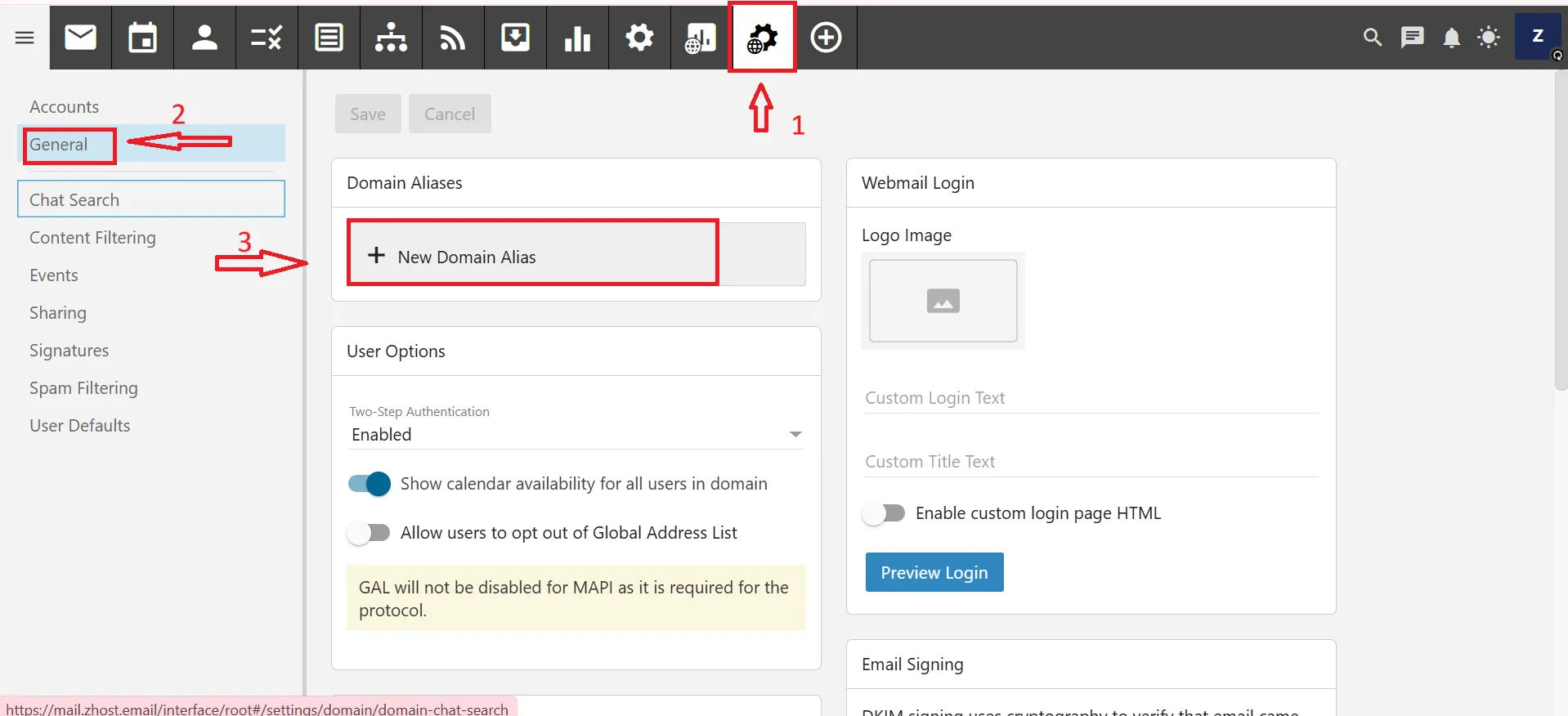Enable custom login page HTML toggle
The width and height of the screenshot is (1568, 716).
[x=884, y=513]
